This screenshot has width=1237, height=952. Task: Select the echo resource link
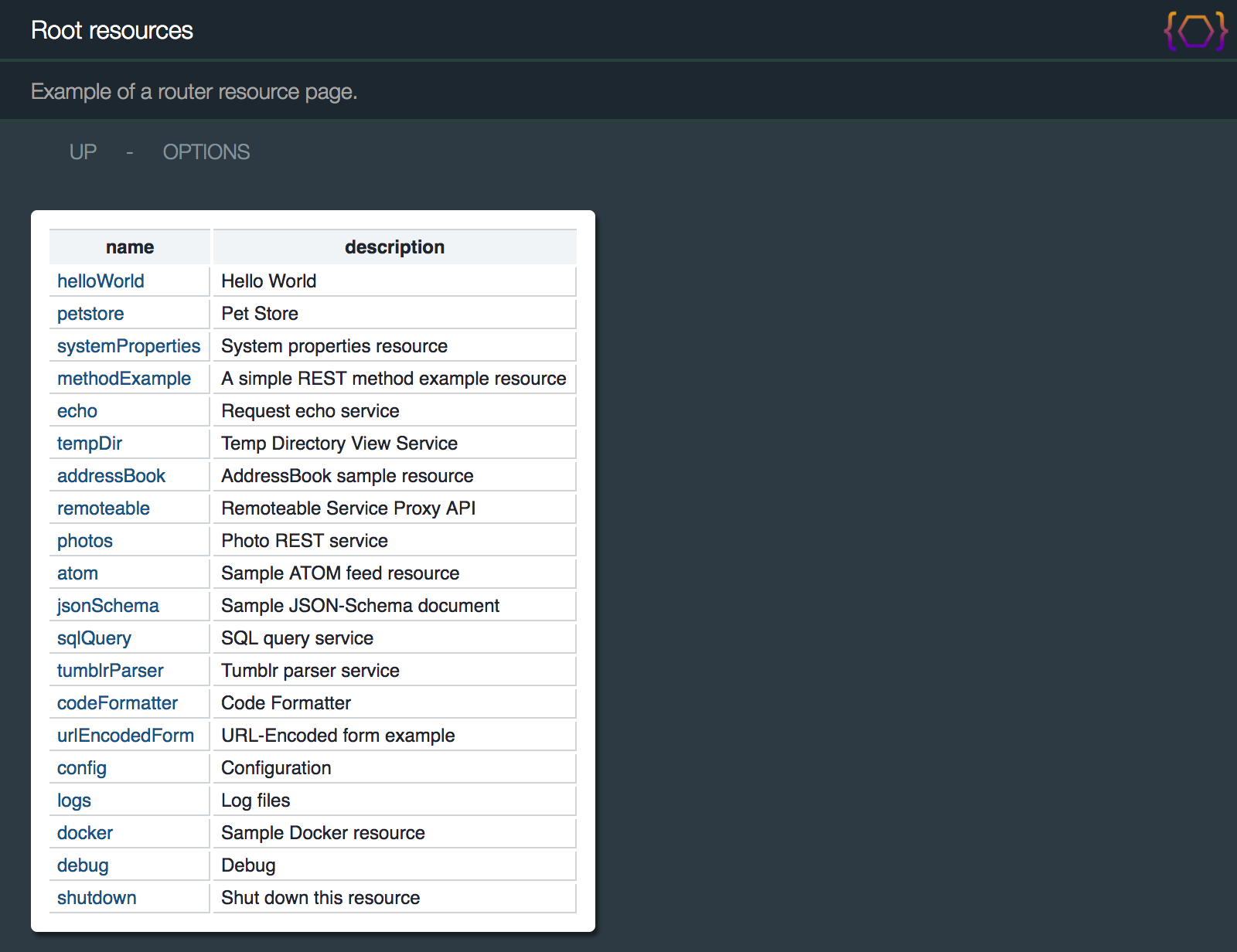[77, 411]
